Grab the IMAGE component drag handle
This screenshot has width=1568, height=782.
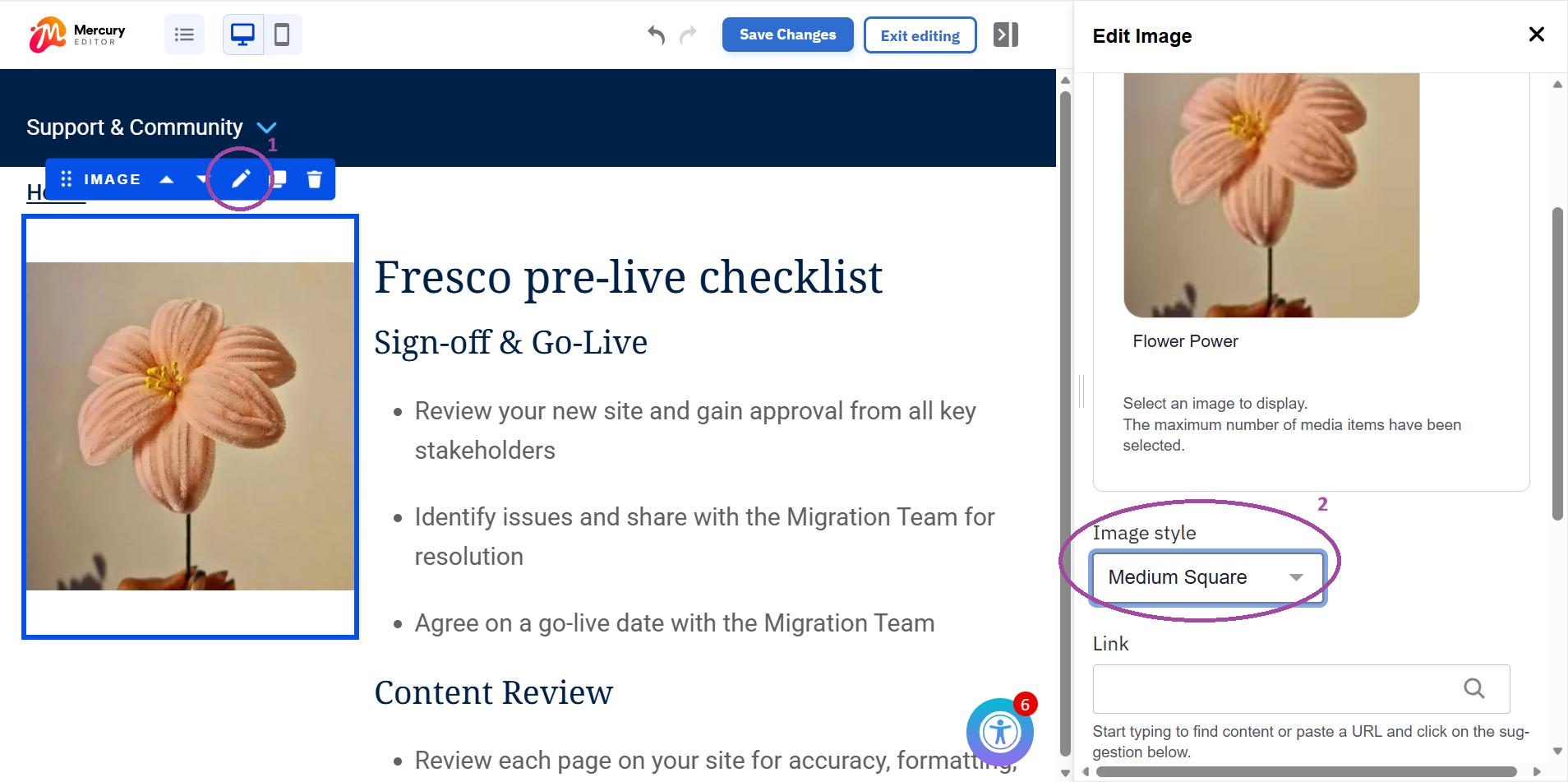67,179
